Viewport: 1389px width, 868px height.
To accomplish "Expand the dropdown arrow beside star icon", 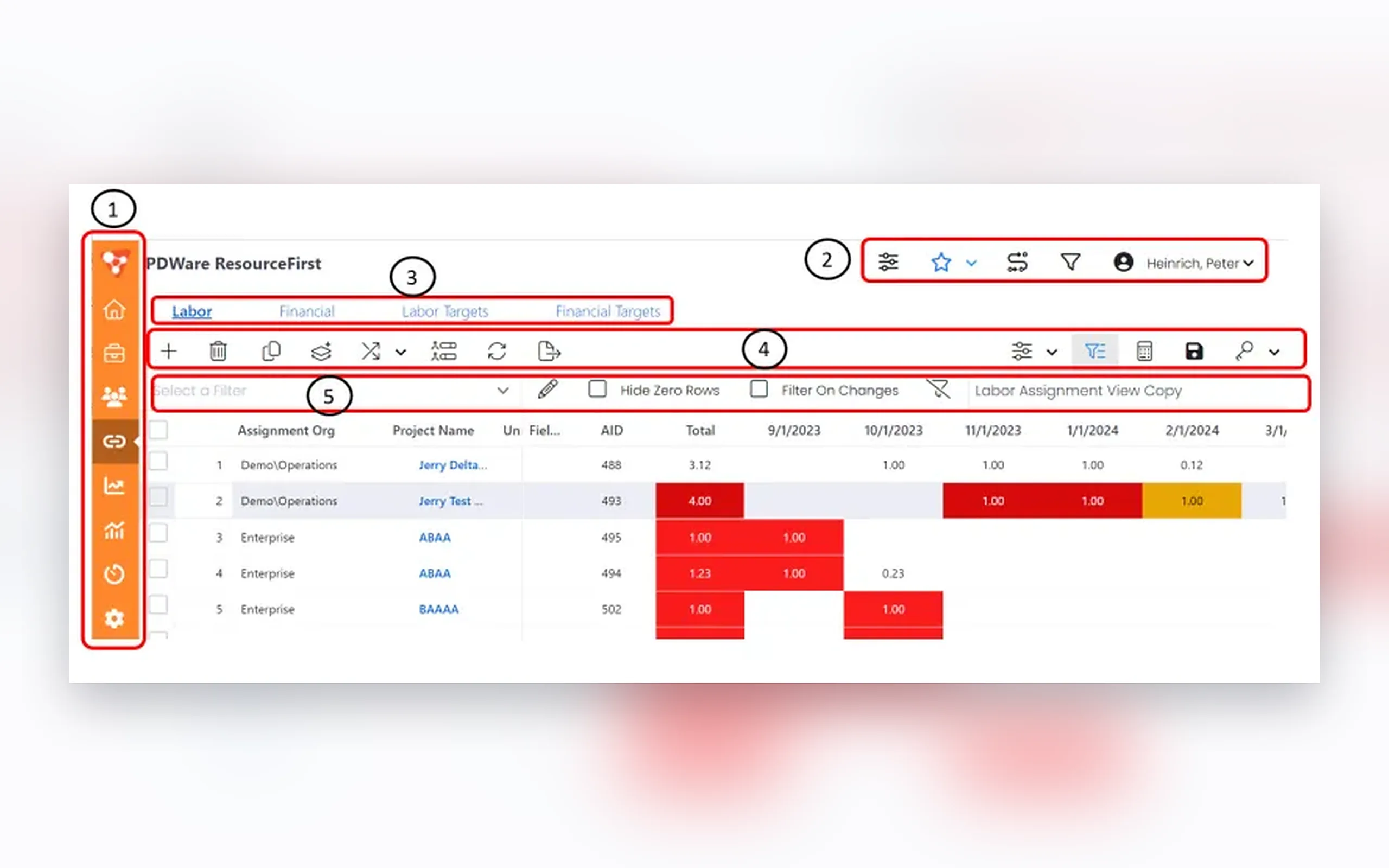I will [x=971, y=264].
